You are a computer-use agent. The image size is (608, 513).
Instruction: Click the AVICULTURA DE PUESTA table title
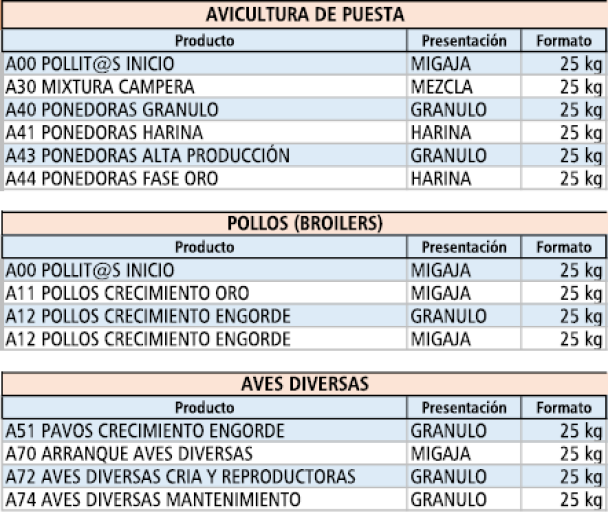pyautogui.click(x=304, y=15)
